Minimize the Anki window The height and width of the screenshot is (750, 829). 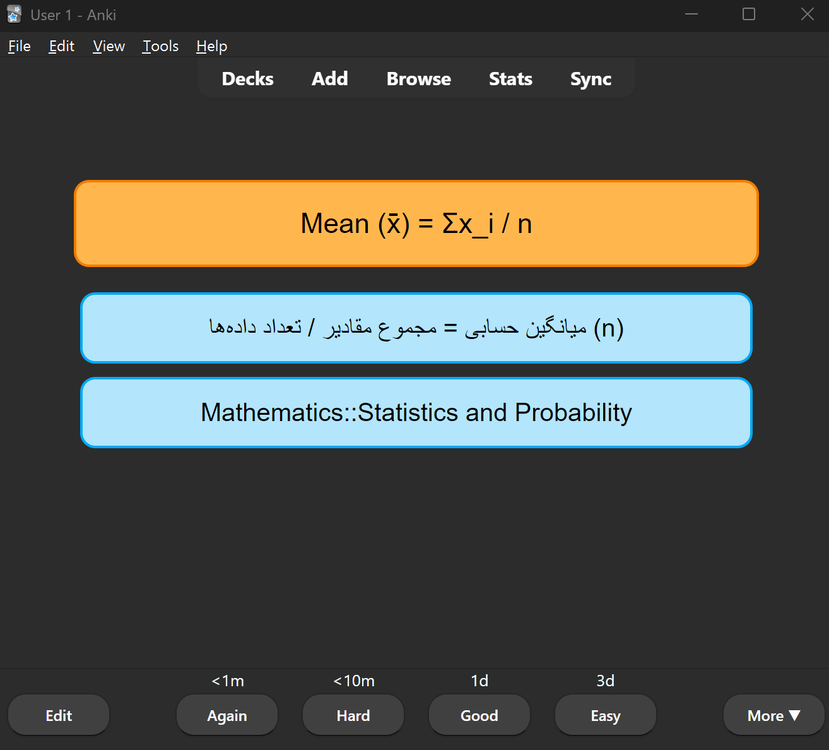[x=691, y=14]
